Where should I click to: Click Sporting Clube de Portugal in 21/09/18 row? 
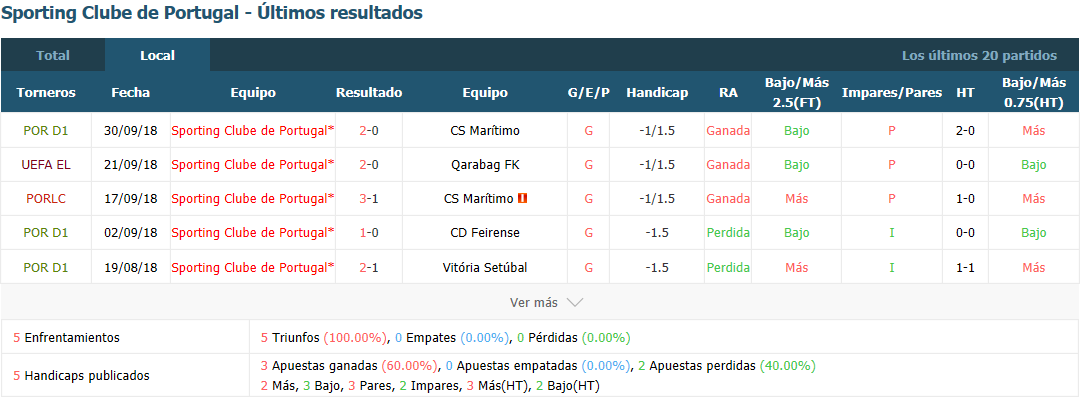tap(253, 164)
